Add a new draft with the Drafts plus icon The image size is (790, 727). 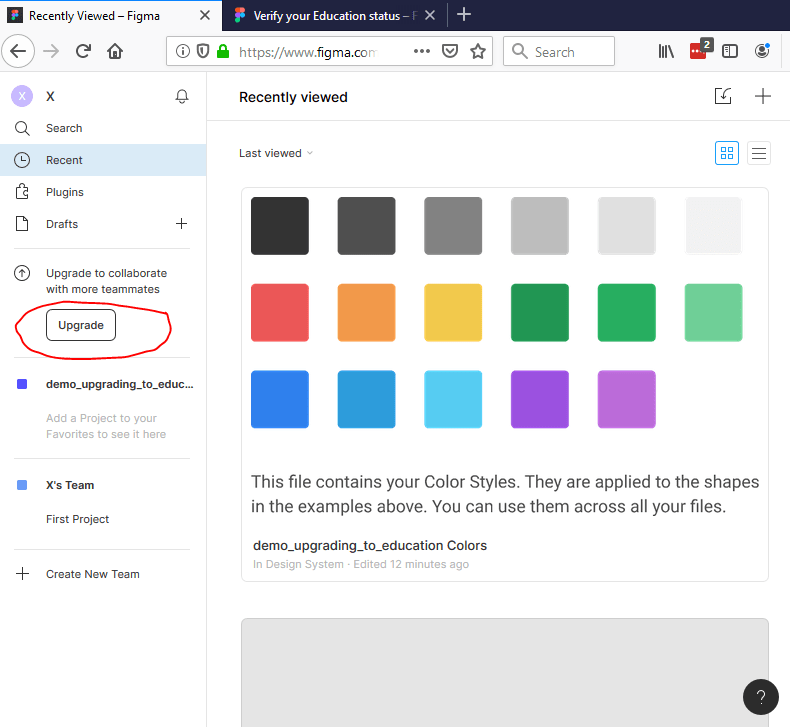coord(181,224)
